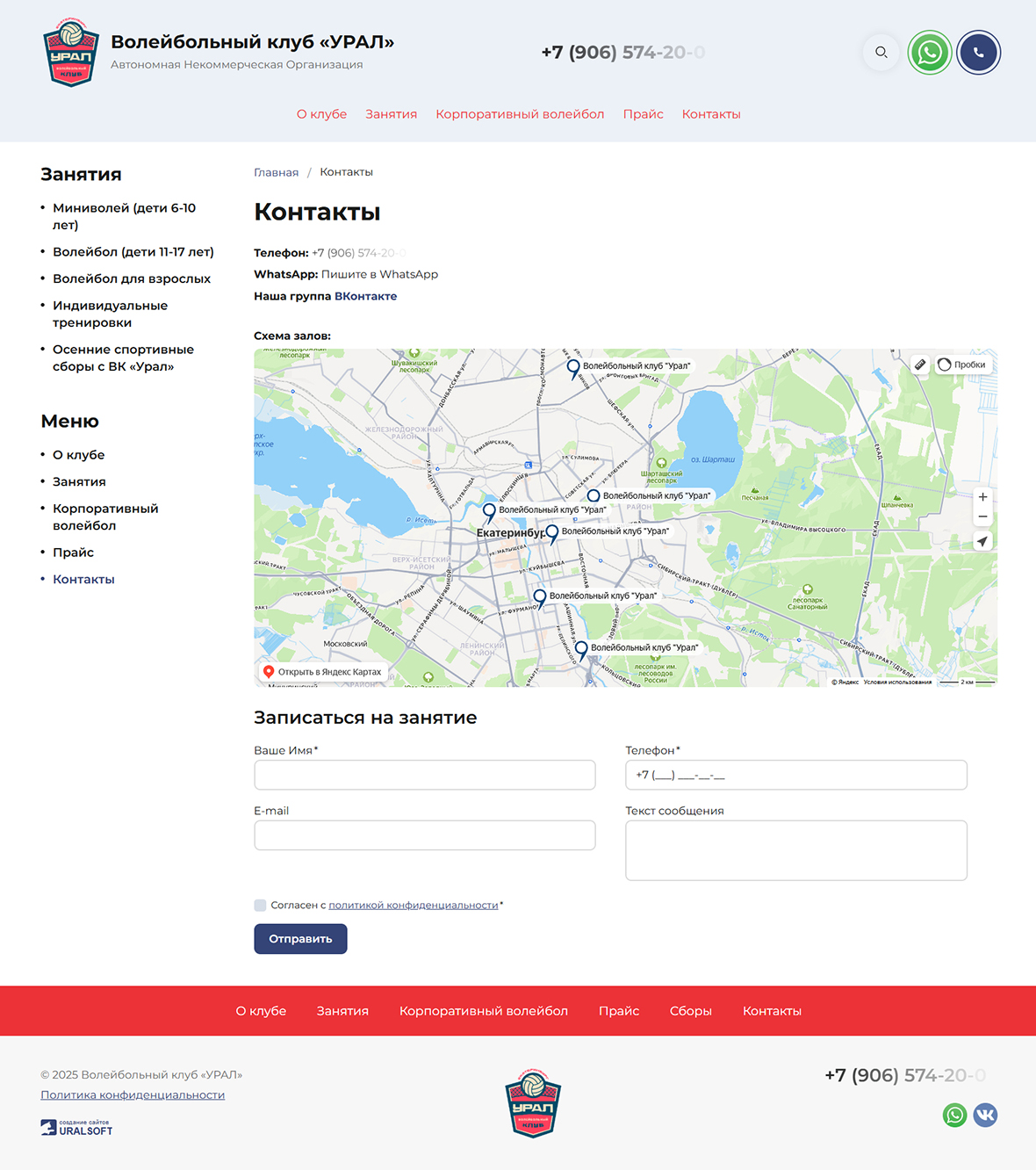
Task: Open VK icon in the footer
Action: (x=985, y=1116)
